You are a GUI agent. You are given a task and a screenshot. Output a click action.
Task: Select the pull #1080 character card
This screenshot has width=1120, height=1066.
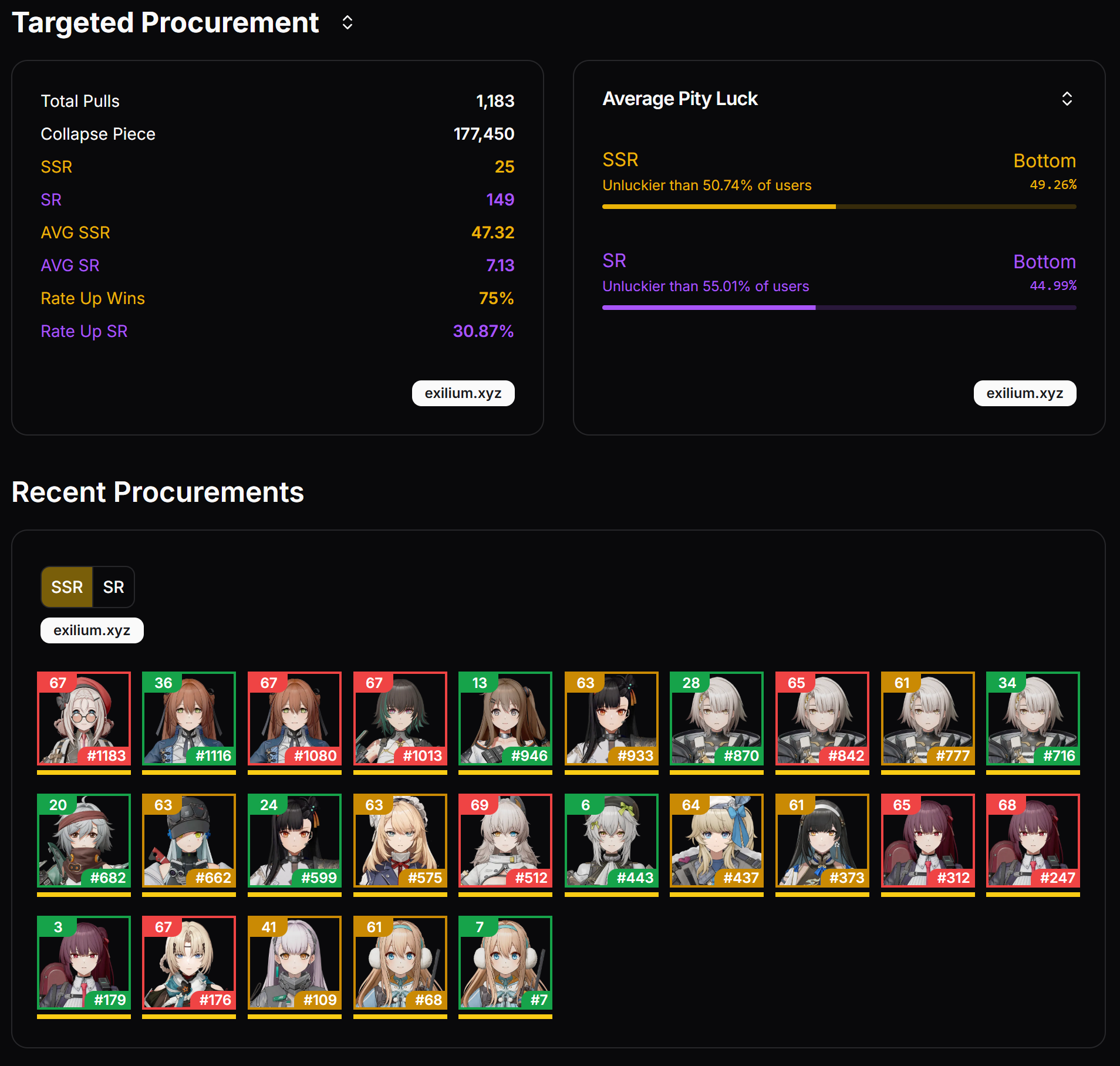click(295, 718)
